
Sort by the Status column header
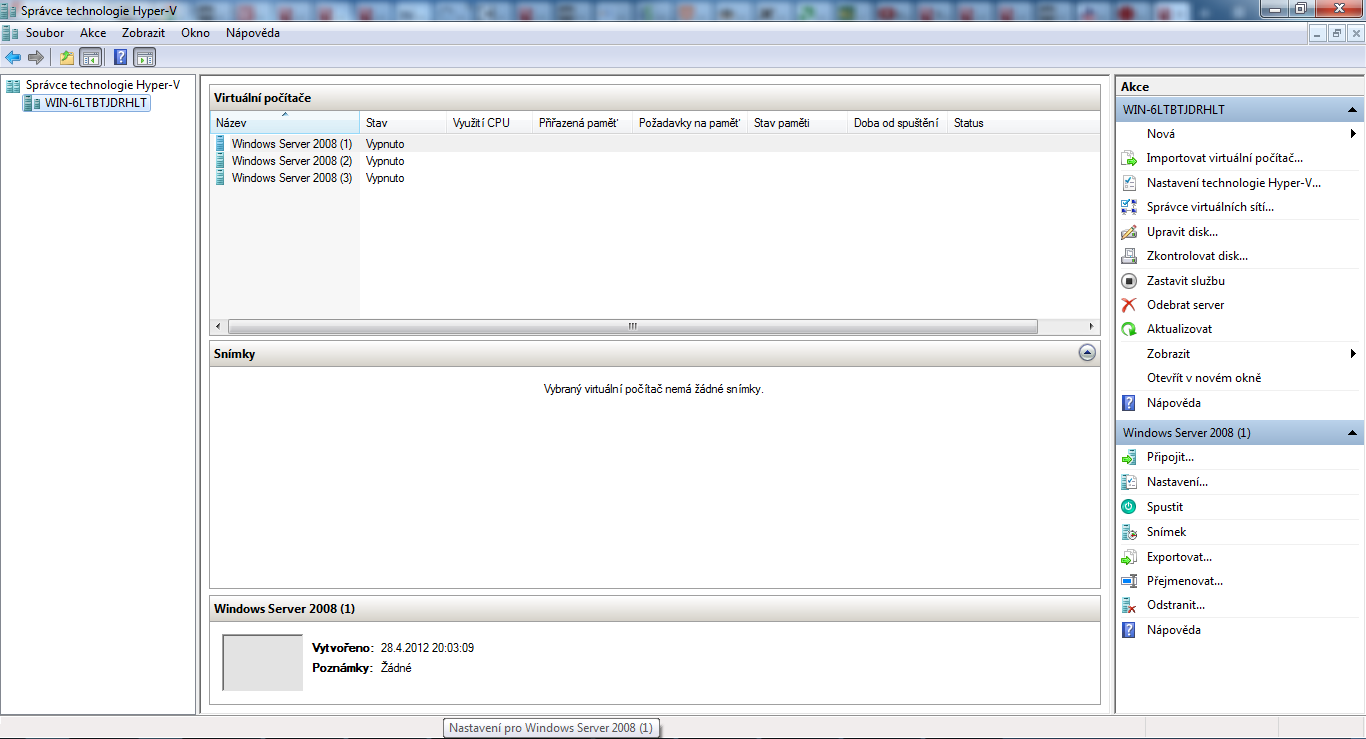pos(1023,123)
